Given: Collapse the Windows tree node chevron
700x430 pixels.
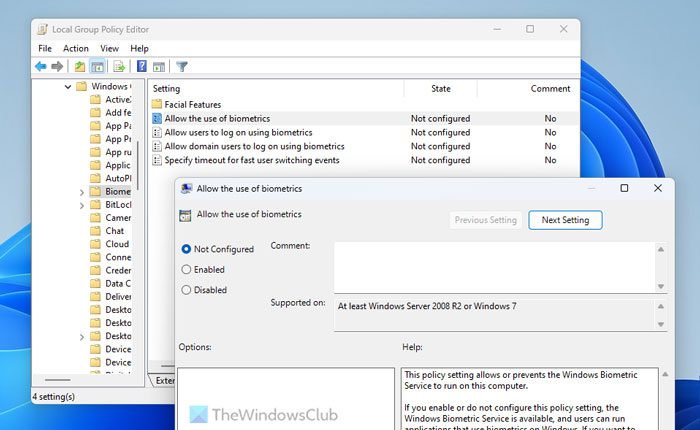Looking at the screenshot, I should pos(68,87).
